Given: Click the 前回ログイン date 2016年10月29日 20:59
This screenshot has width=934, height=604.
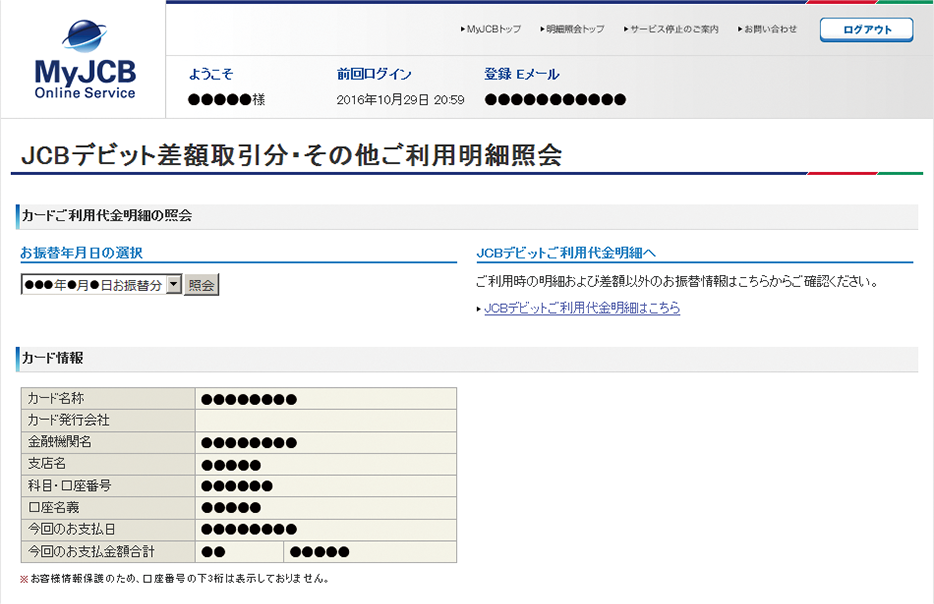Looking at the screenshot, I should pos(400,99).
